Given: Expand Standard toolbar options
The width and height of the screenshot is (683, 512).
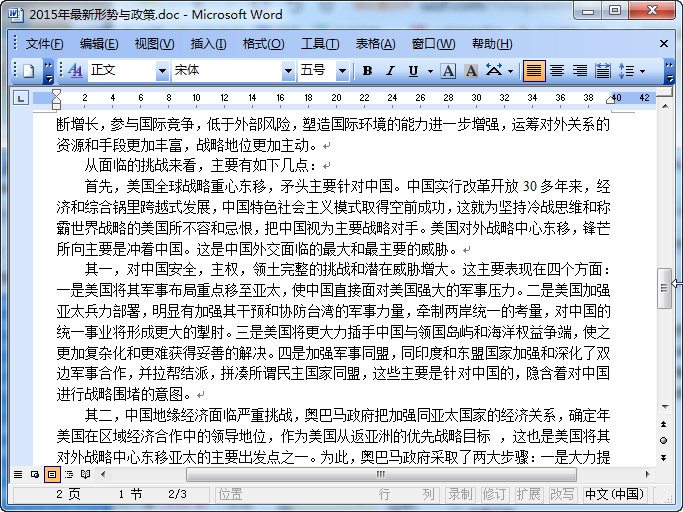Looking at the screenshot, I should click(48, 71).
